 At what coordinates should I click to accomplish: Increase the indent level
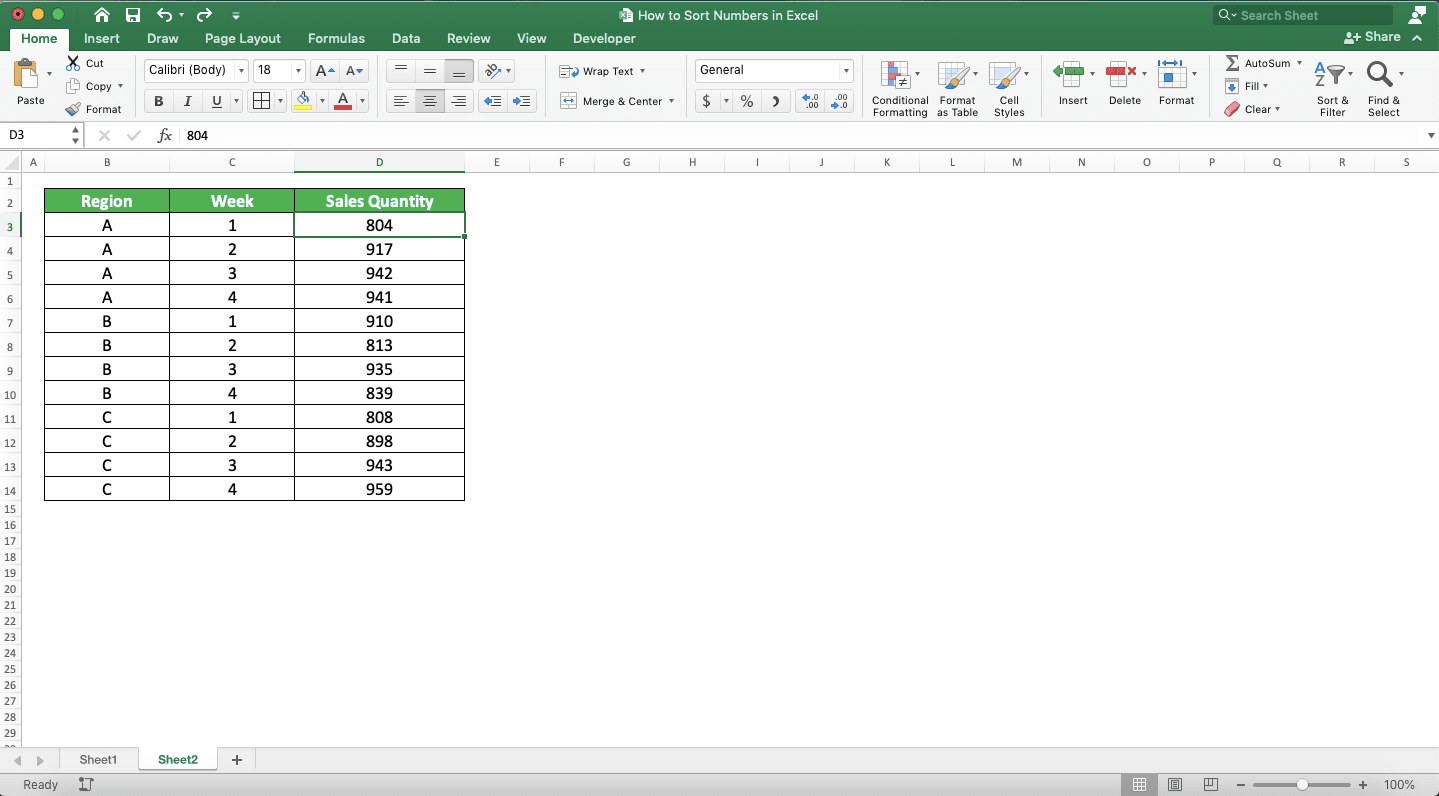click(522, 101)
